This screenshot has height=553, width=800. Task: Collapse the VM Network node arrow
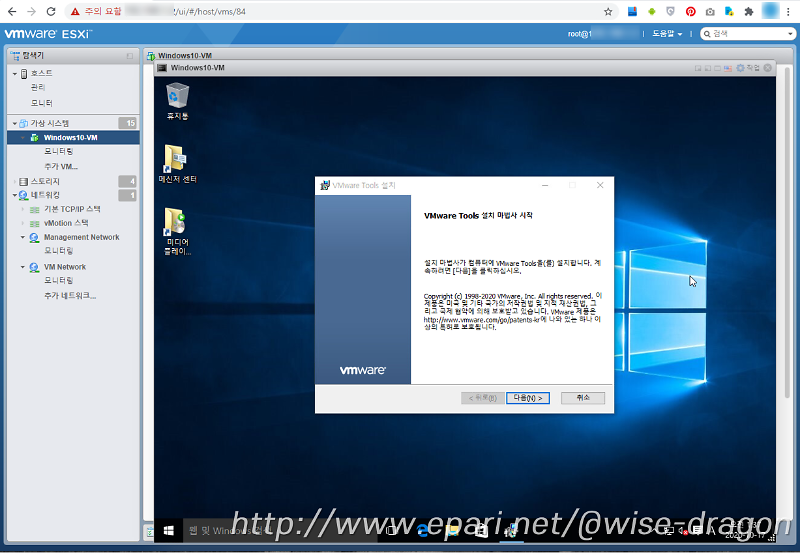[x=23, y=267]
